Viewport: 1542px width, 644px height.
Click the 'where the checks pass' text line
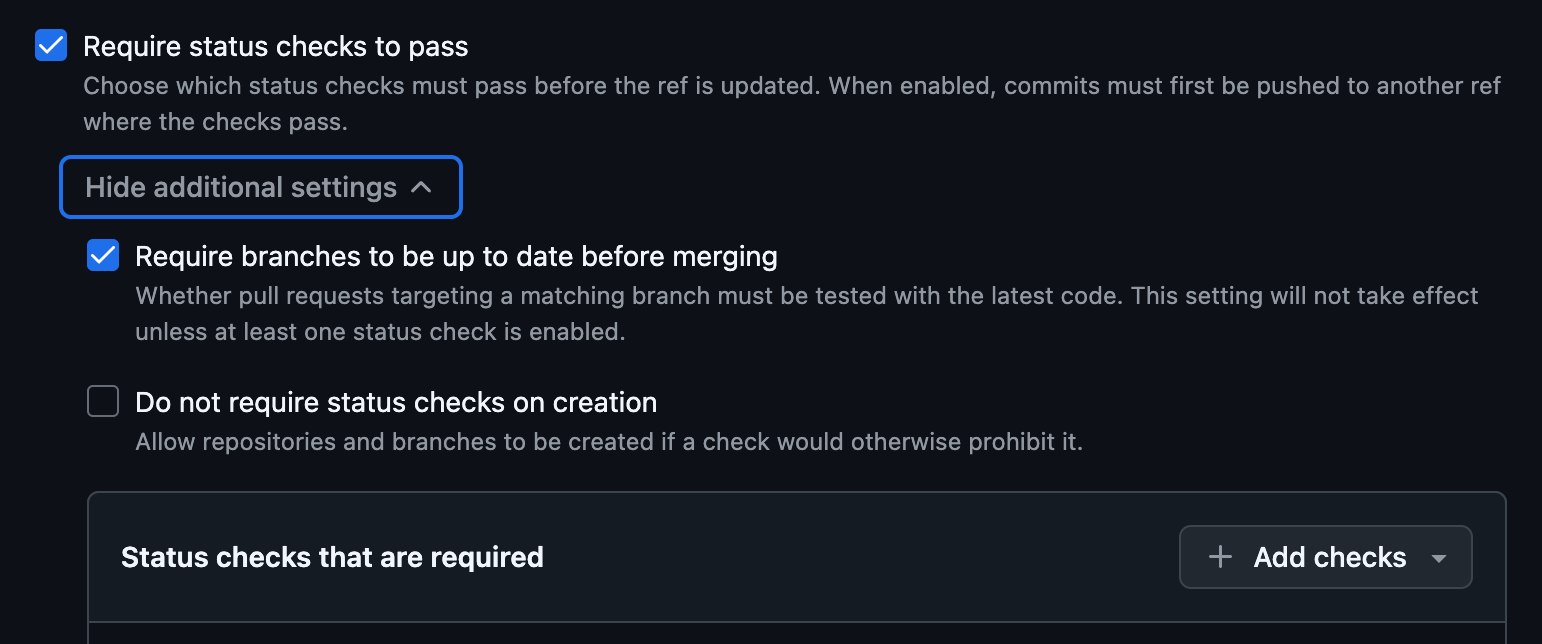[x=215, y=122]
